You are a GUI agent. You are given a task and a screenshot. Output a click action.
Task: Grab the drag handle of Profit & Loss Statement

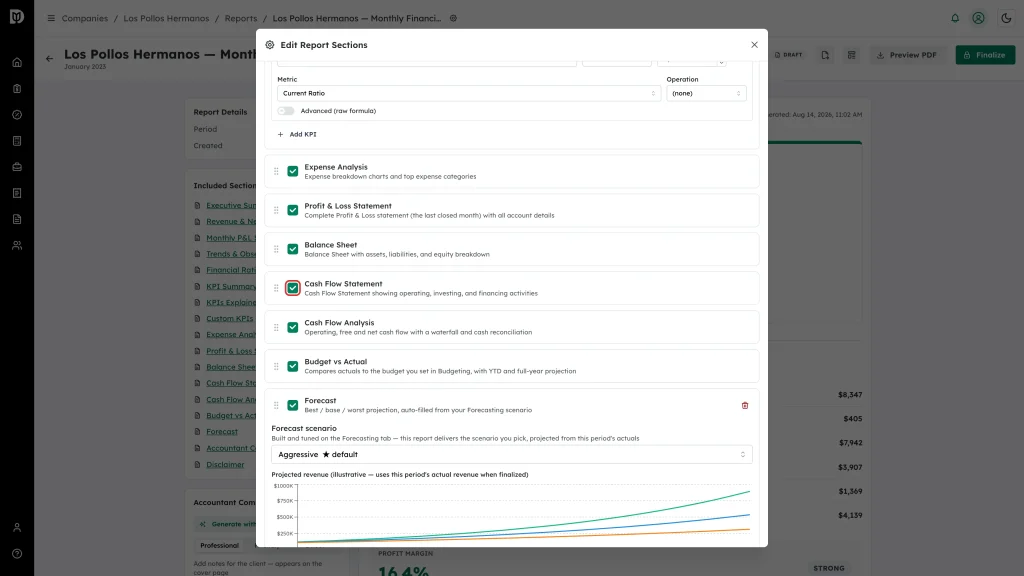(x=276, y=210)
